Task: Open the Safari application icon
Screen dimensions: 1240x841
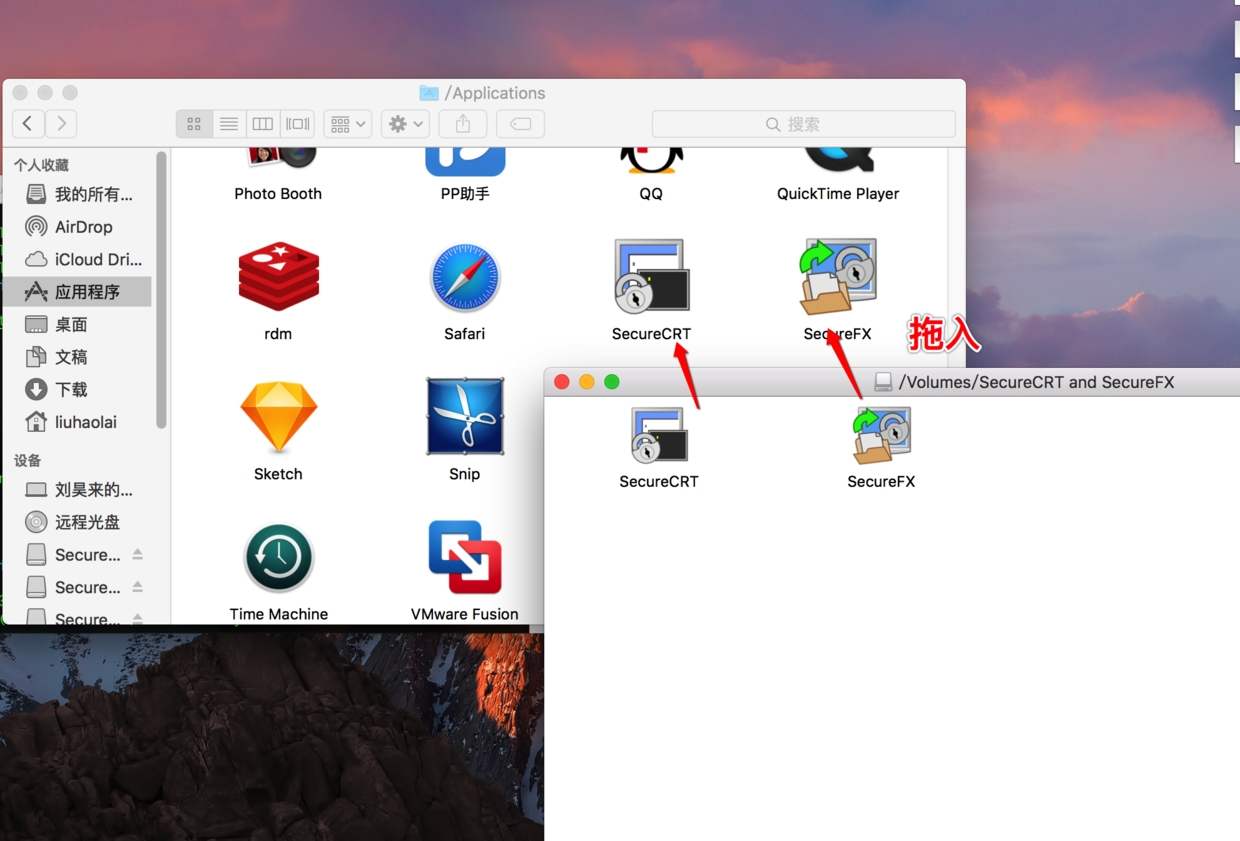Action: coord(465,277)
